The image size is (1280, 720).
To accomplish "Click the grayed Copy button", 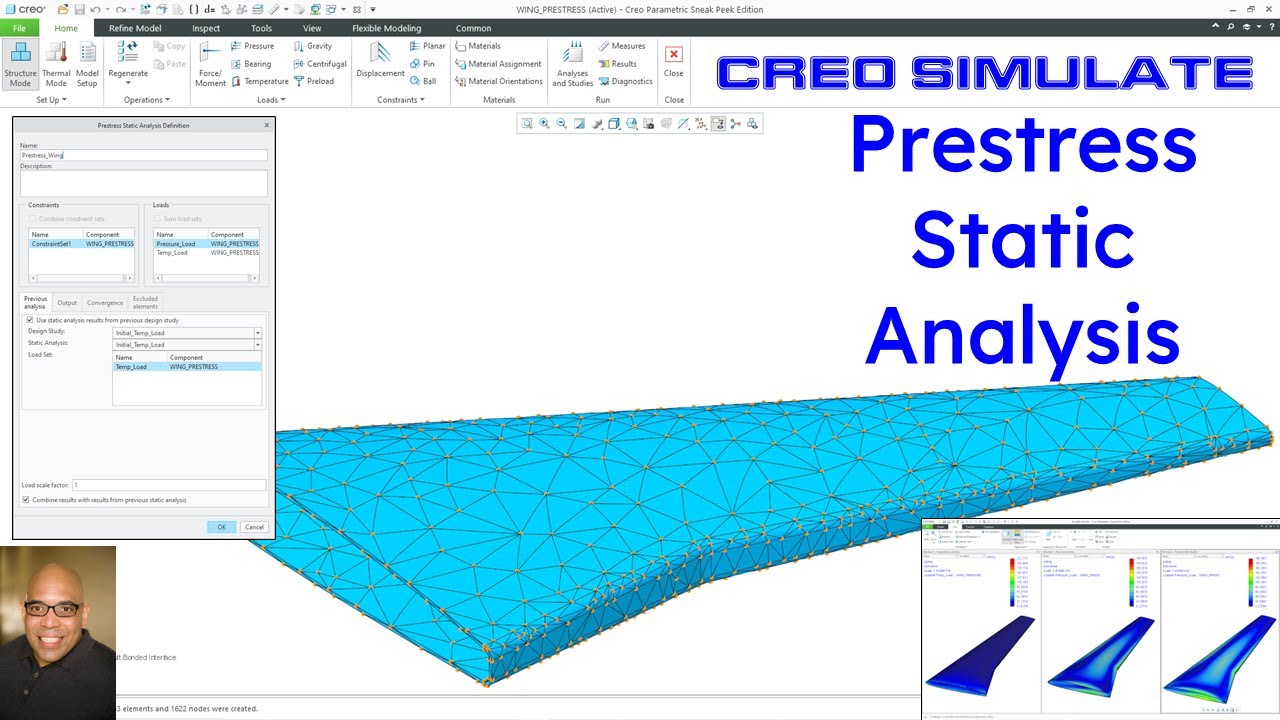I will tap(169, 46).
